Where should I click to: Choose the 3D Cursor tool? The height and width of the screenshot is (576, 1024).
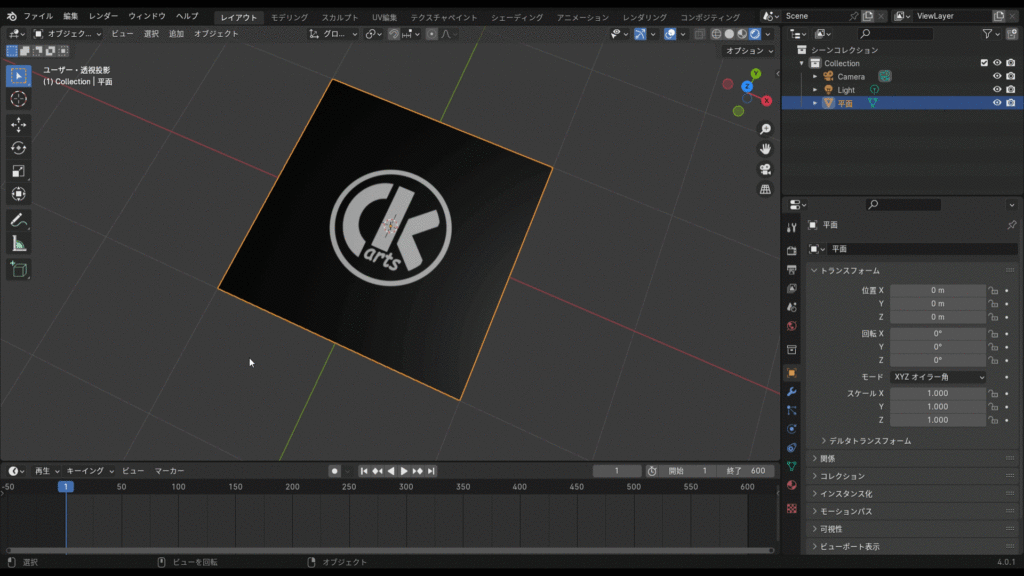[x=18, y=99]
